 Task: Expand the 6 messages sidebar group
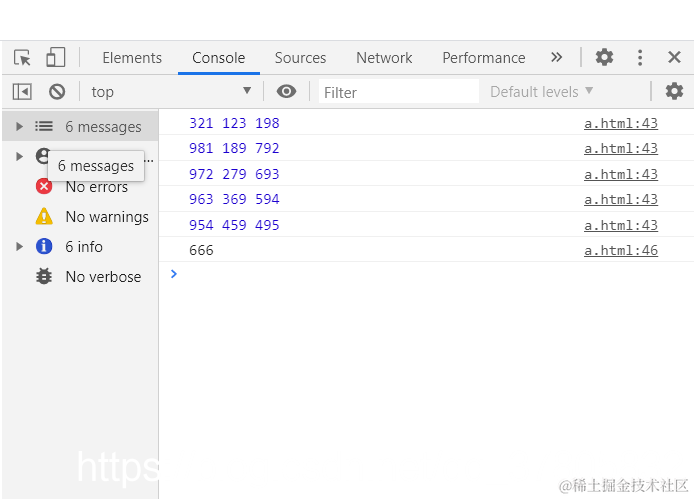[19, 127]
